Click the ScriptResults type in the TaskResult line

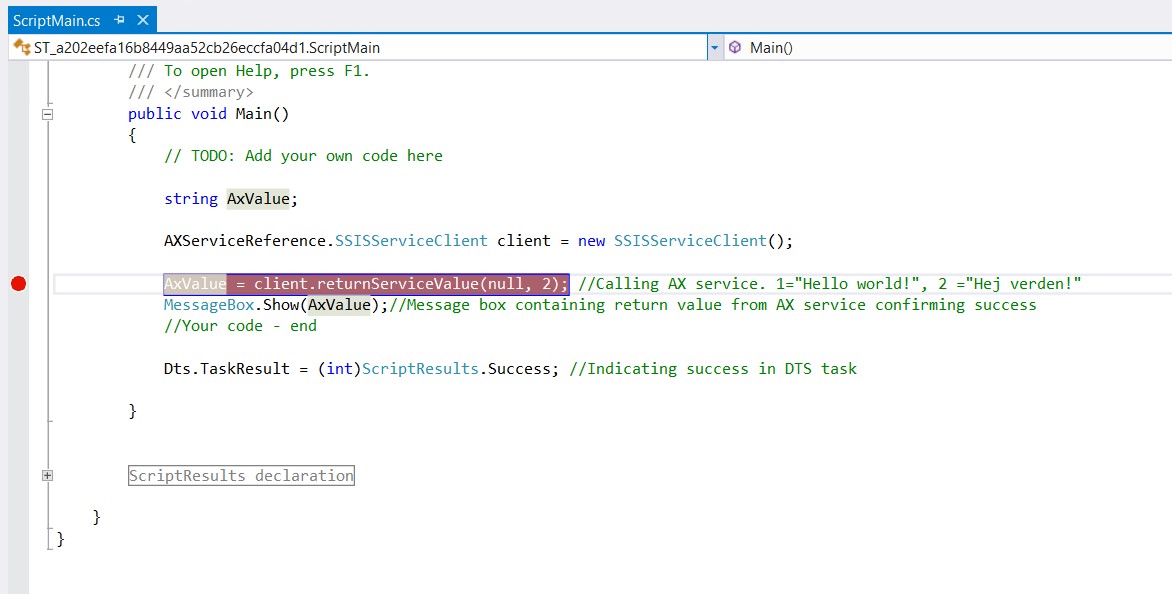click(419, 369)
